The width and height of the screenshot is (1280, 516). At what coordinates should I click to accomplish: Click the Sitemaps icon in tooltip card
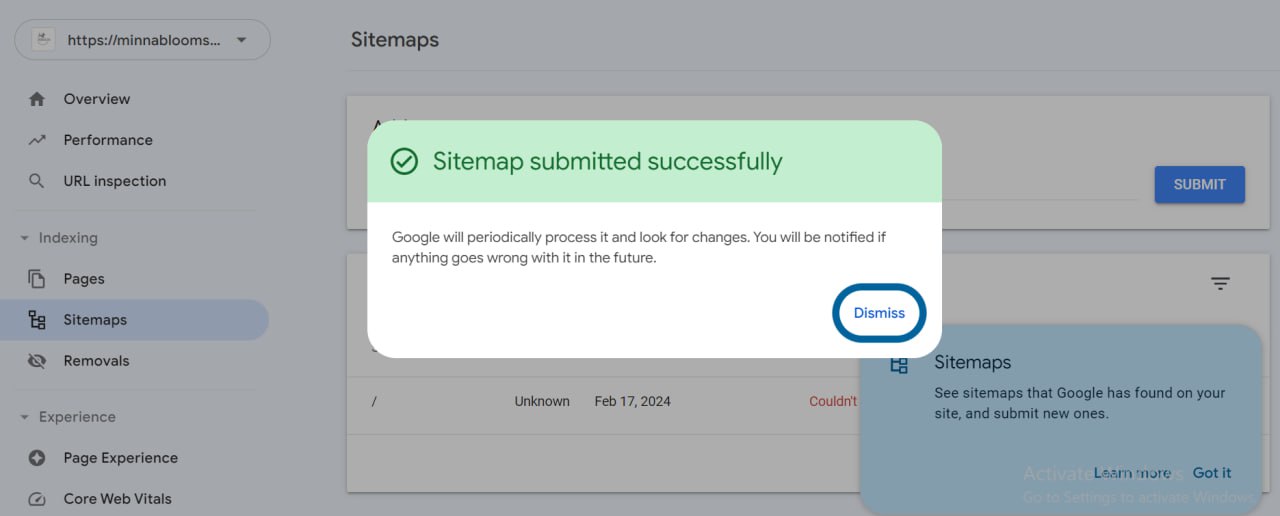point(898,364)
